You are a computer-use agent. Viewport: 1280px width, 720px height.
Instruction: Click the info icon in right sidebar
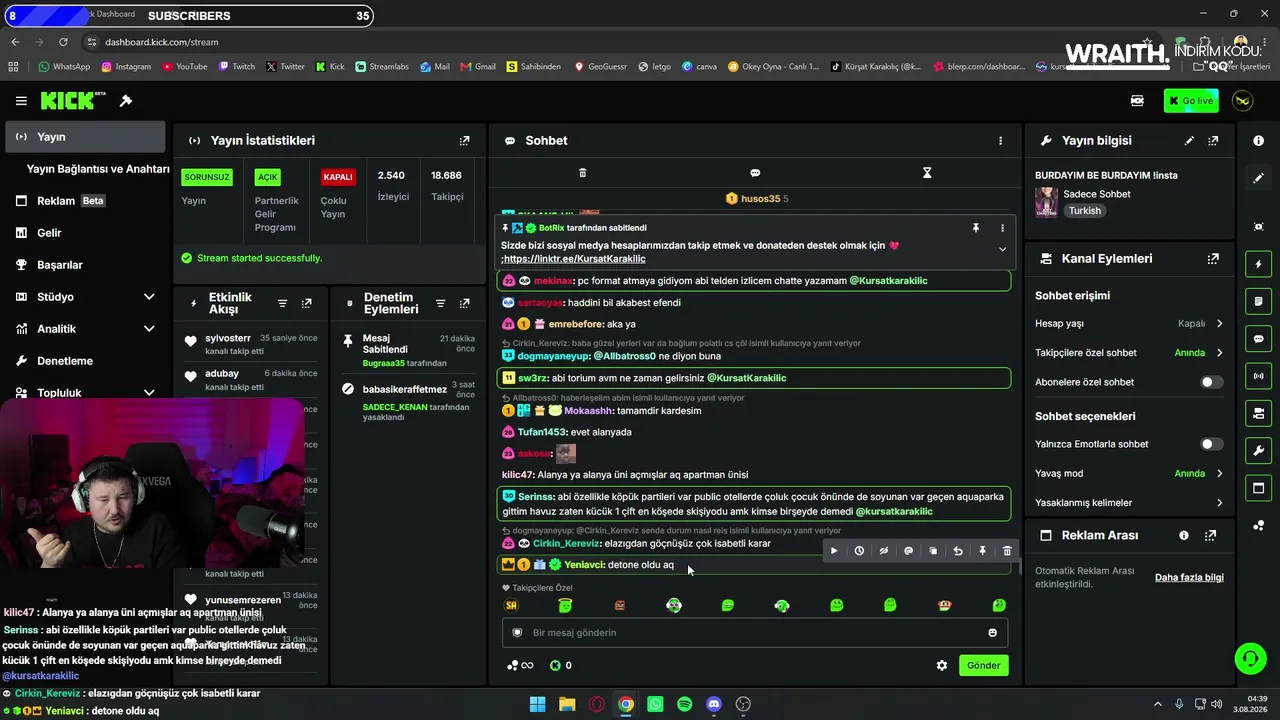tap(1258, 141)
